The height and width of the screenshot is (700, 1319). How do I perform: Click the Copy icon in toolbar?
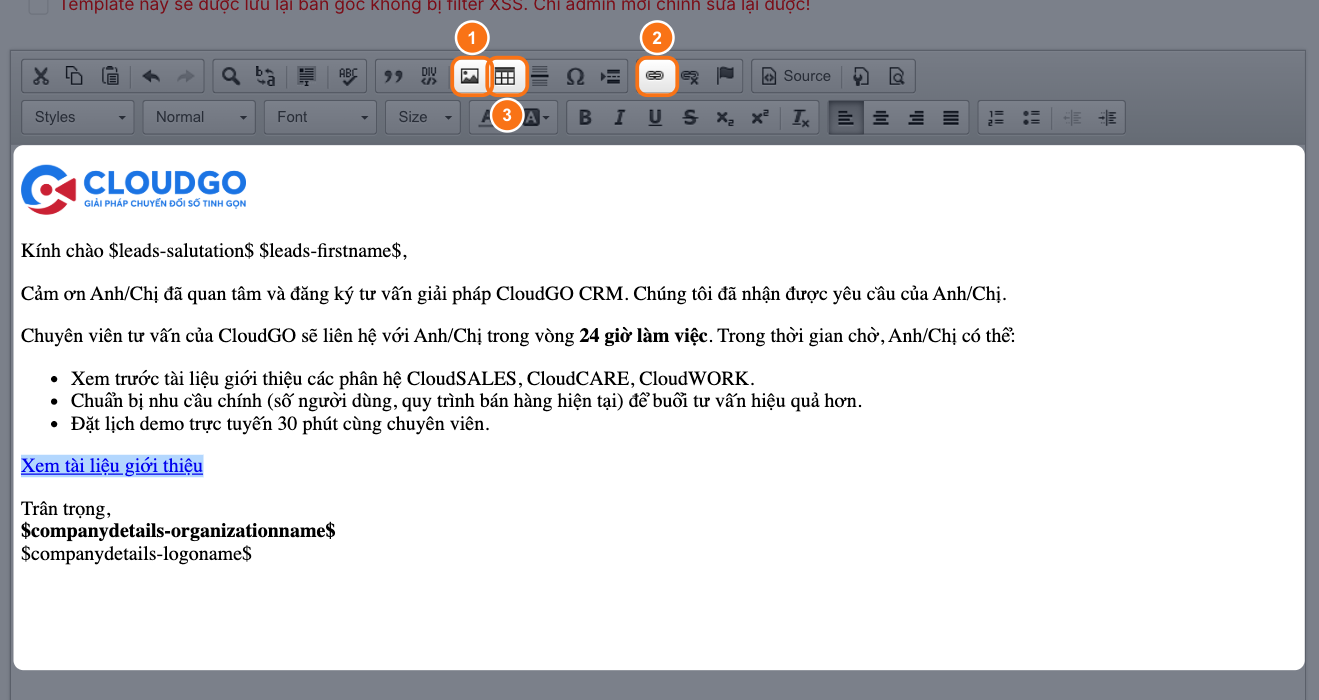[75, 76]
